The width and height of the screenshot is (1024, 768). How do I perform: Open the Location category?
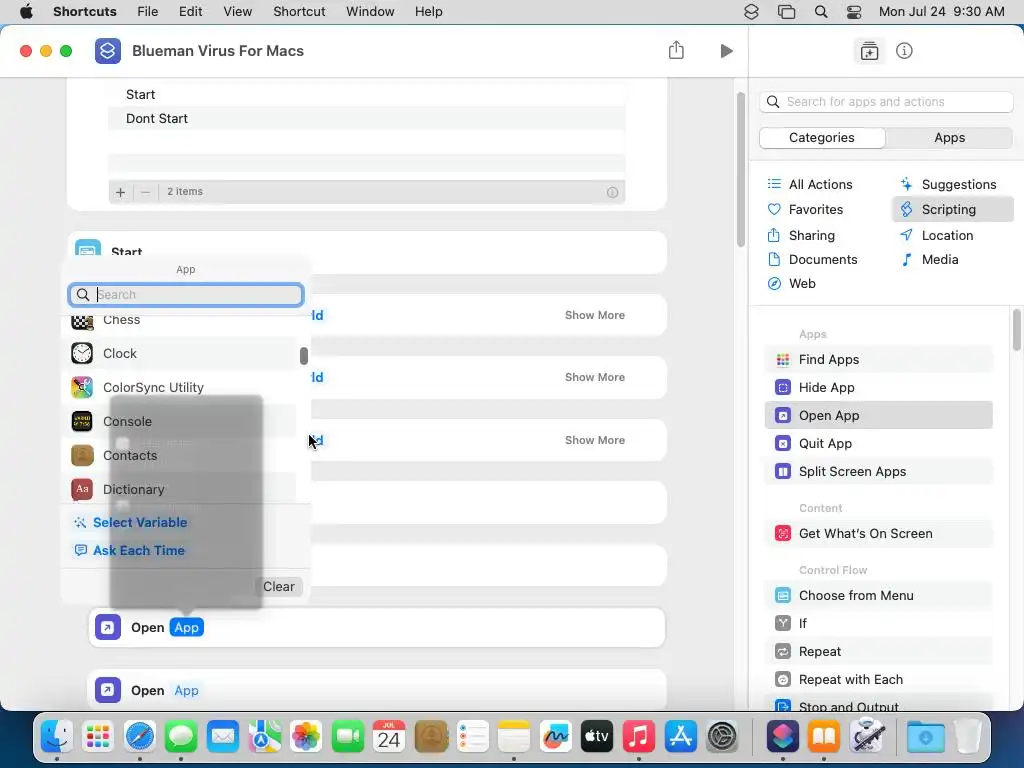click(x=936, y=235)
